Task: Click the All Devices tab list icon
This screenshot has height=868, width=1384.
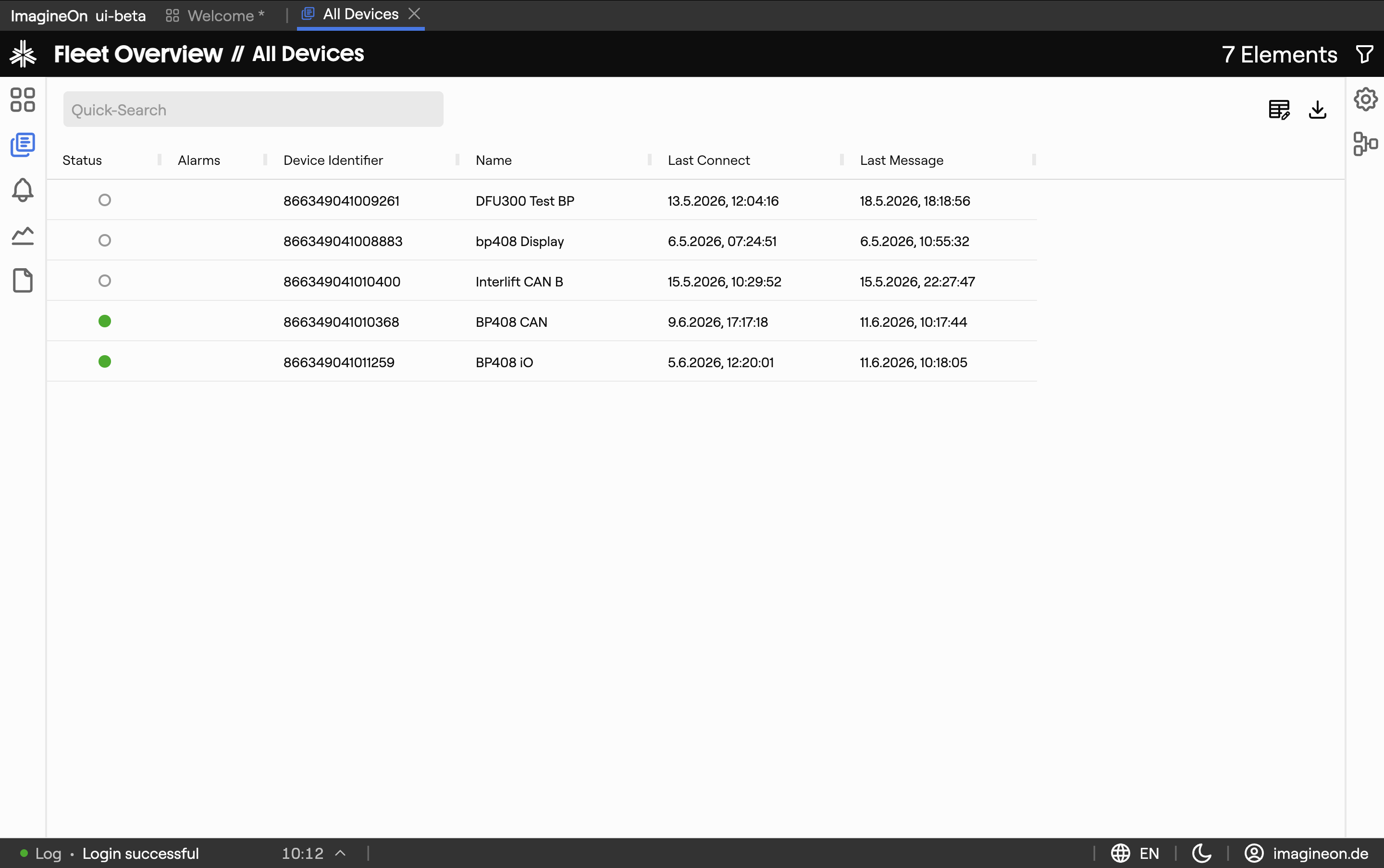Action: (308, 13)
